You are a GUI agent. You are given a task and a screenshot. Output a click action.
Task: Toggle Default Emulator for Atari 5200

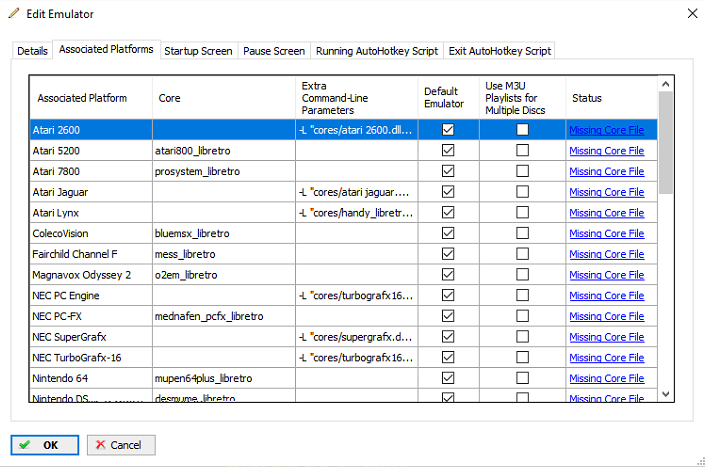point(448,150)
